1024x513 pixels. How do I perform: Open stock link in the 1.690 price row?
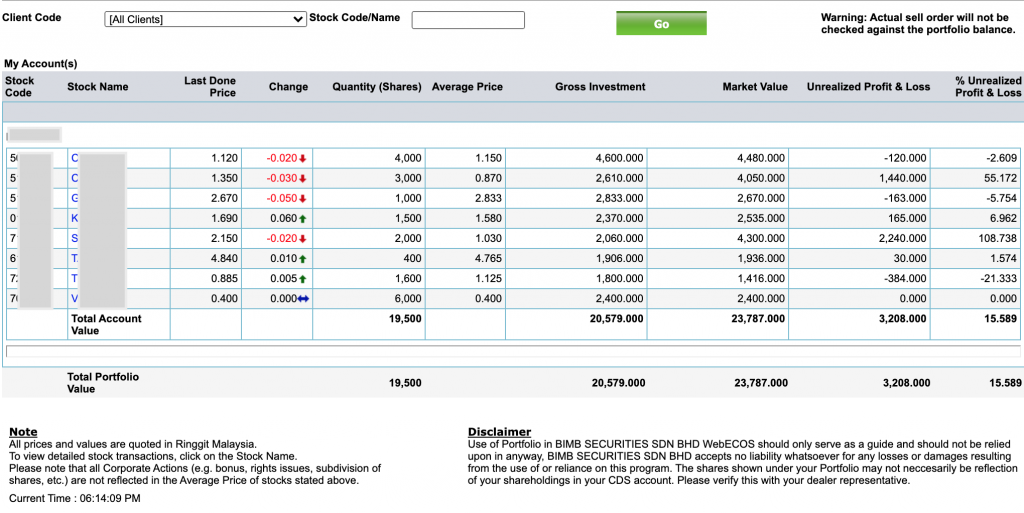click(74, 219)
